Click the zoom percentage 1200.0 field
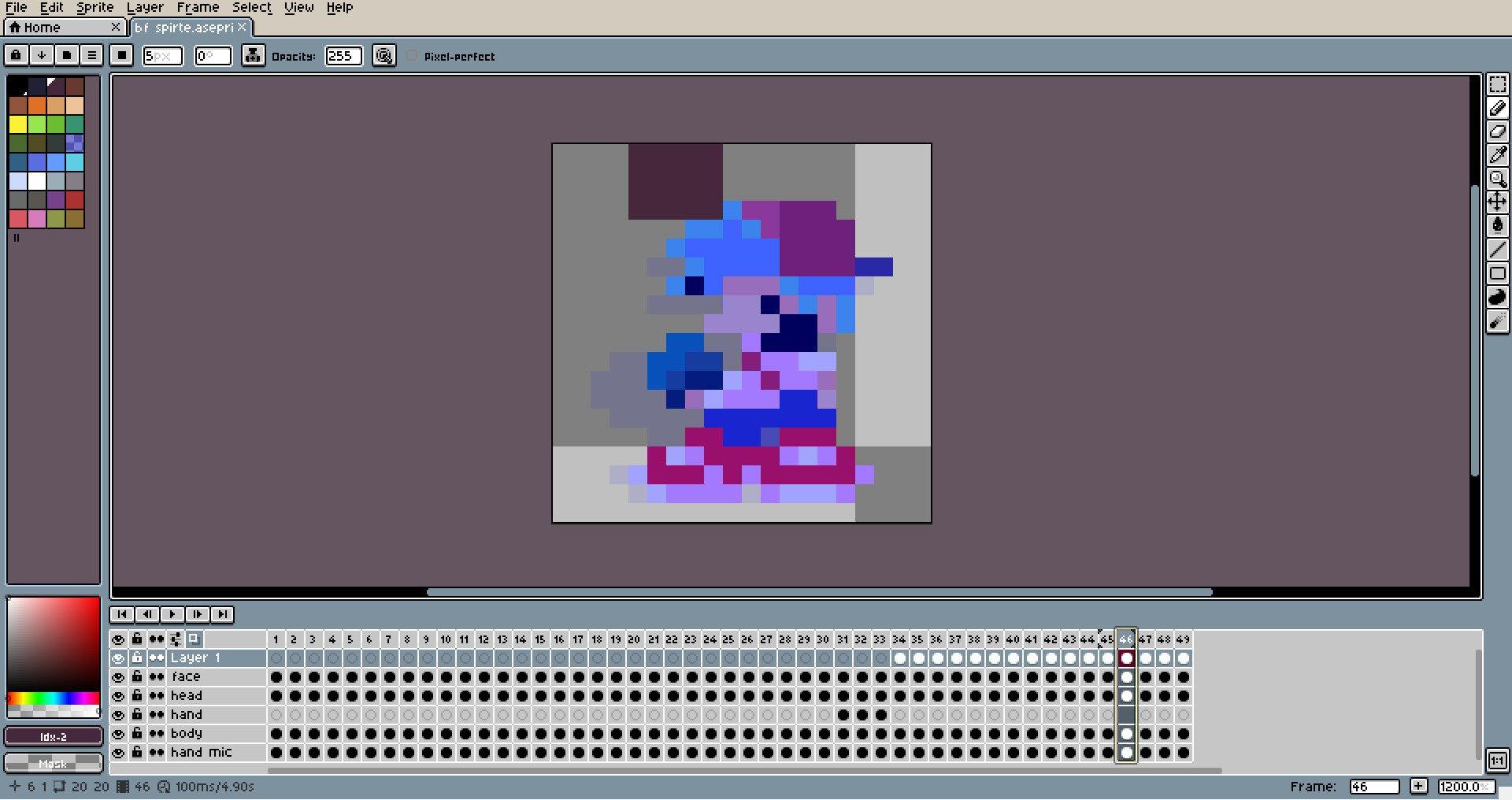Image resolution: width=1512 pixels, height=800 pixels. 1466,786
